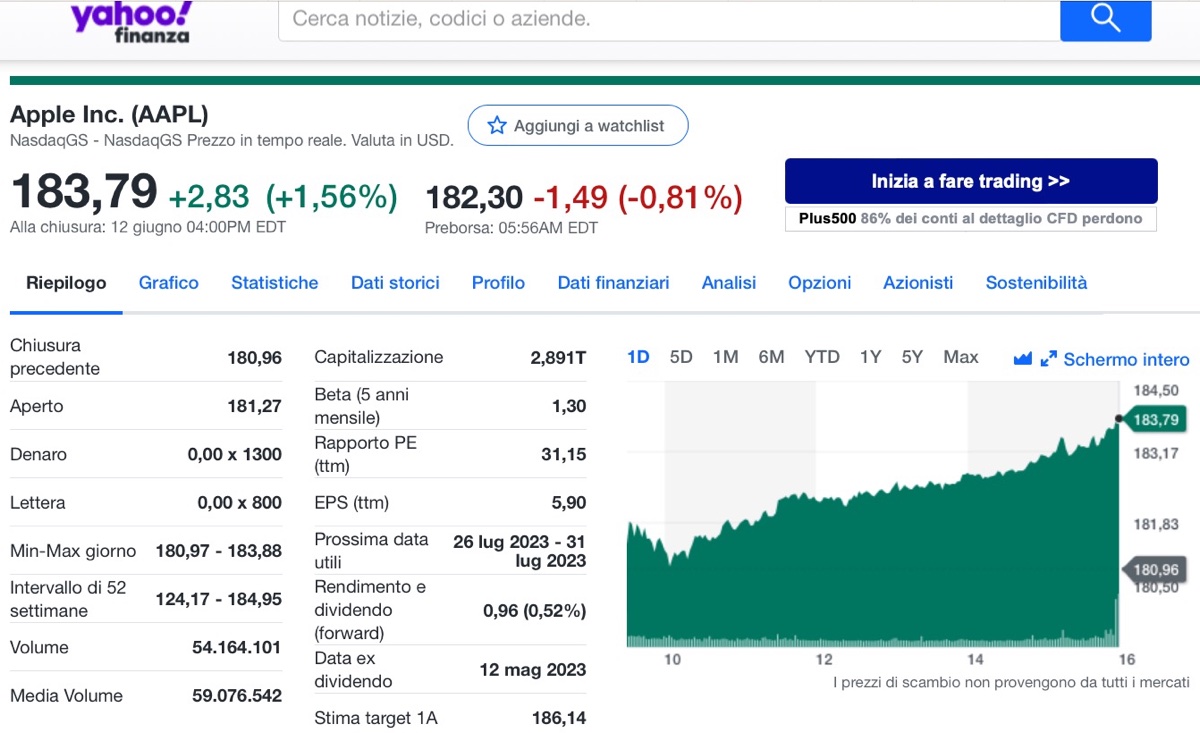Viewport: 1200px width, 733px height.
Task: Switch the chart range to 1M
Action: 725,357
